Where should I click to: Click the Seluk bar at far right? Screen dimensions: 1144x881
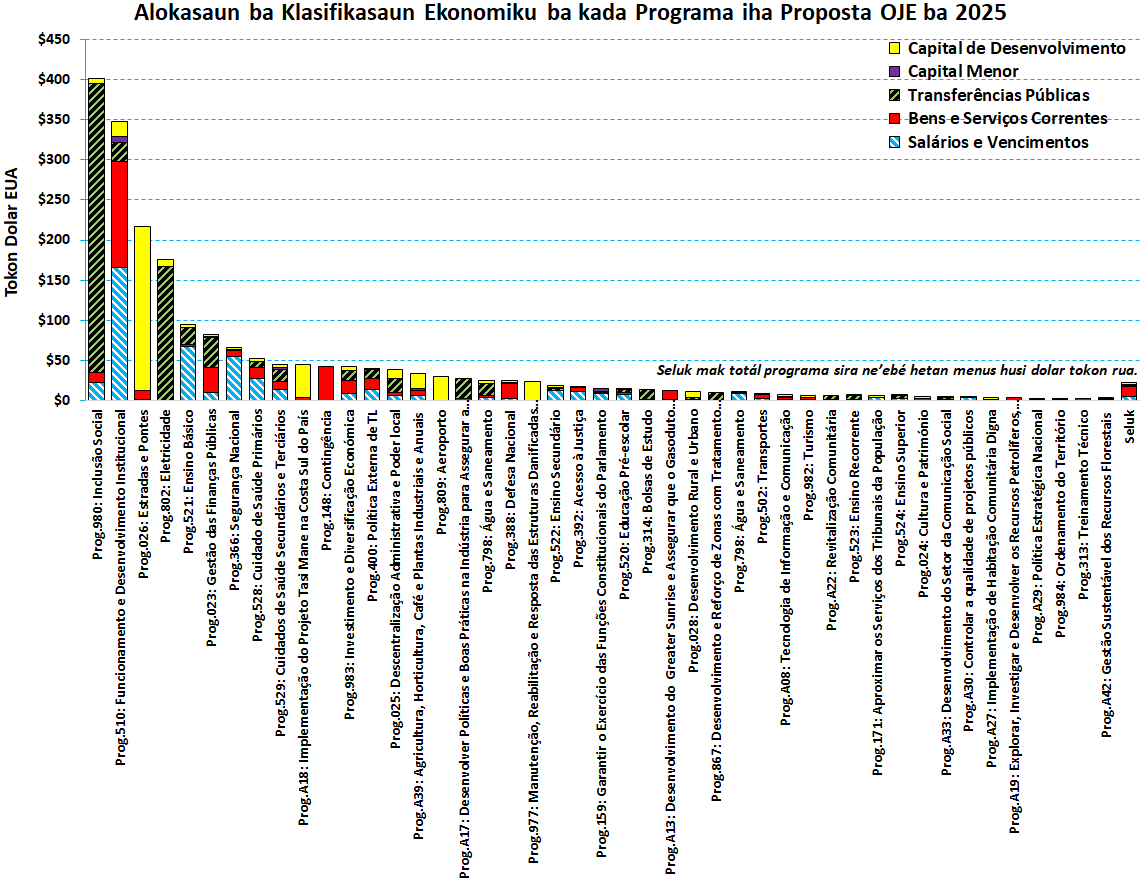1129,391
